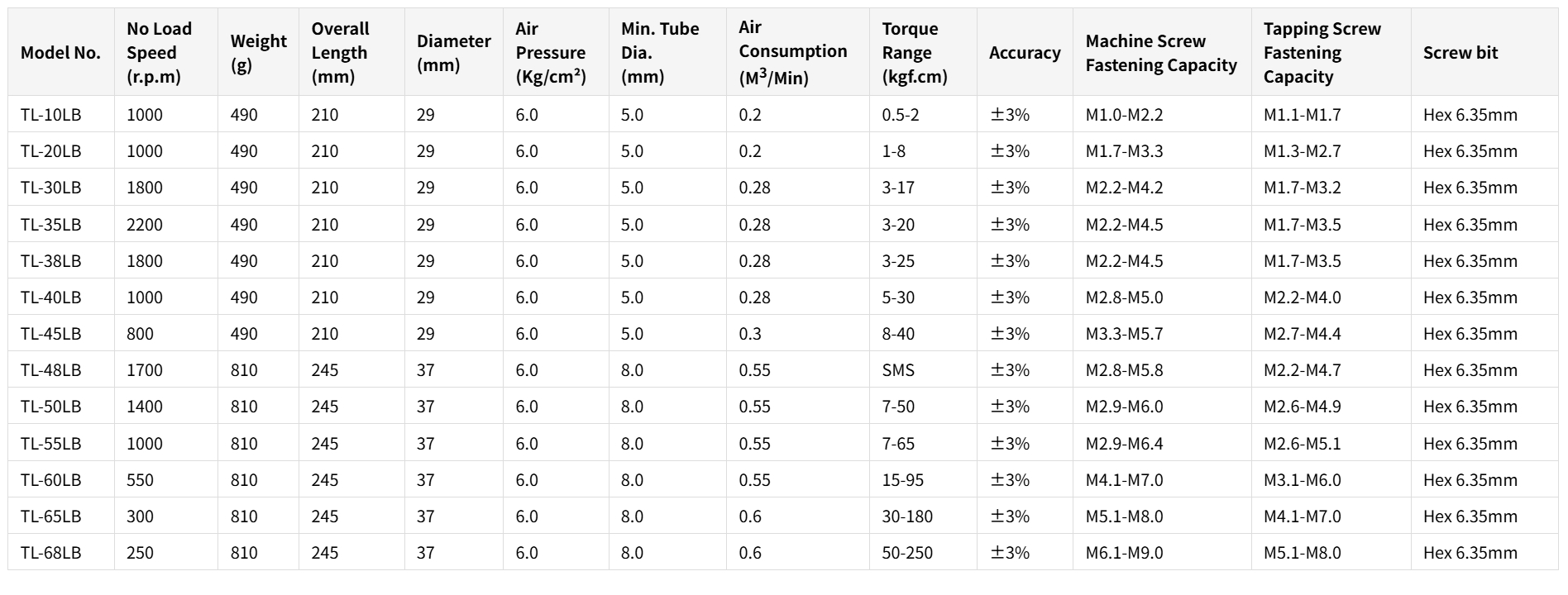1568x595 pixels.
Task: Click the Accuracy column header
Action: pyautogui.click(x=1024, y=53)
